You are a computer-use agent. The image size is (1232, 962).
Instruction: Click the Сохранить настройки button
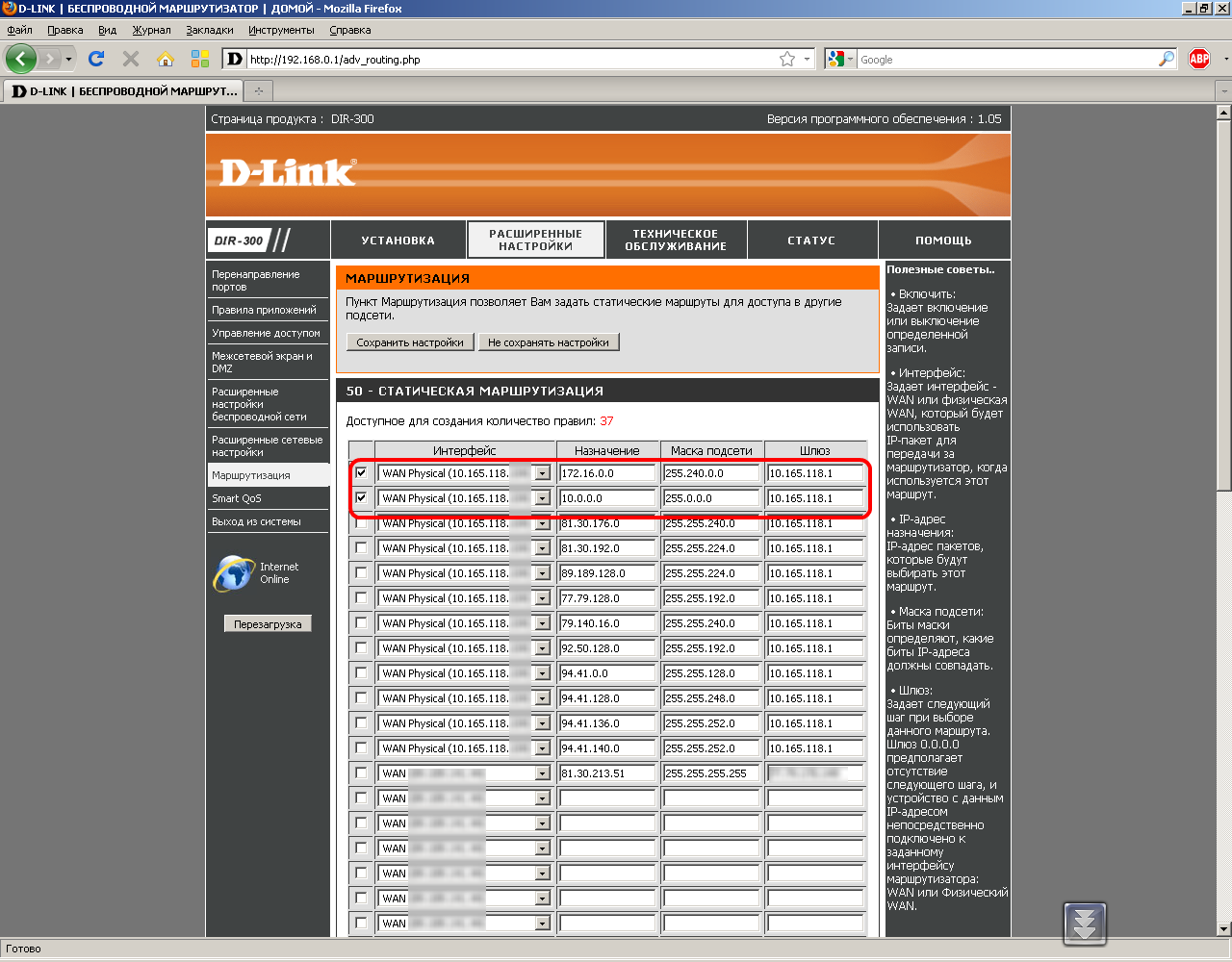tap(410, 342)
